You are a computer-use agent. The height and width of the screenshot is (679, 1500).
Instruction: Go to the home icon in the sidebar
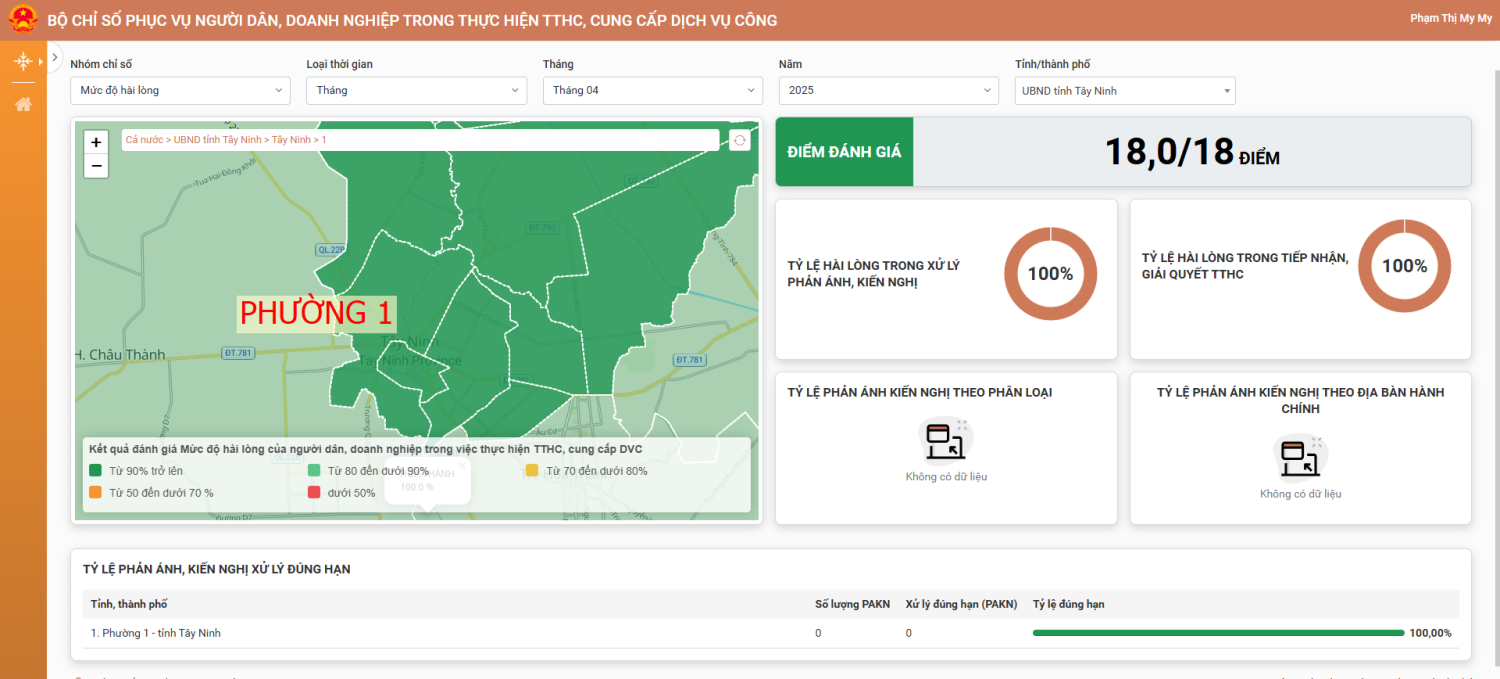tap(23, 104)
